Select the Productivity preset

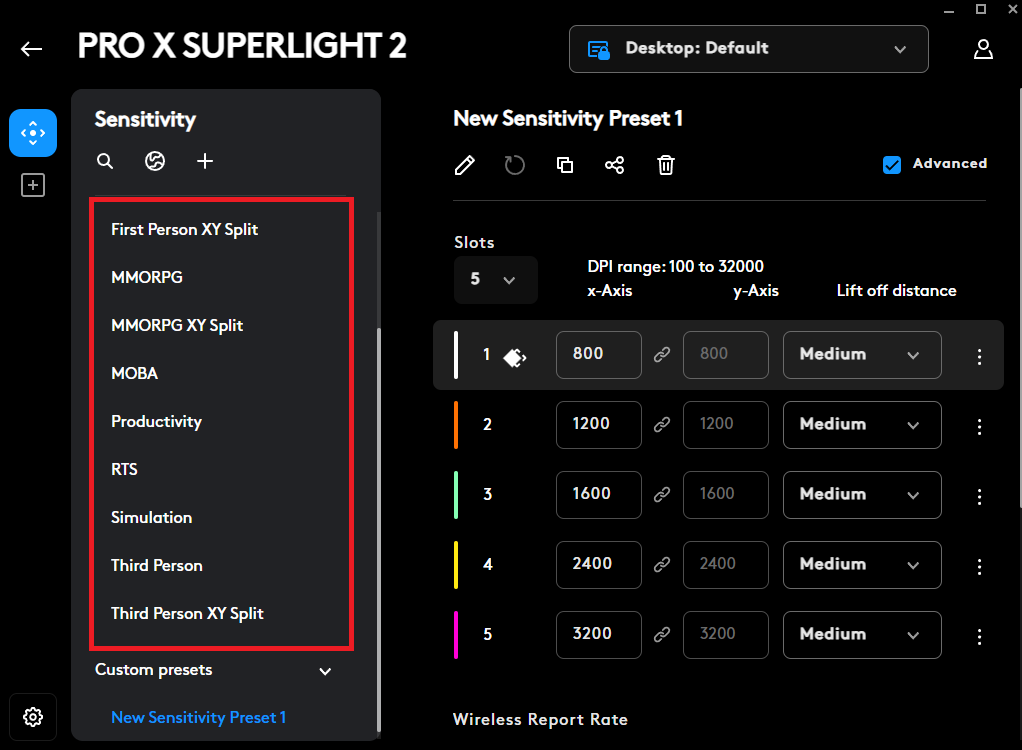(x=156, y=422)
